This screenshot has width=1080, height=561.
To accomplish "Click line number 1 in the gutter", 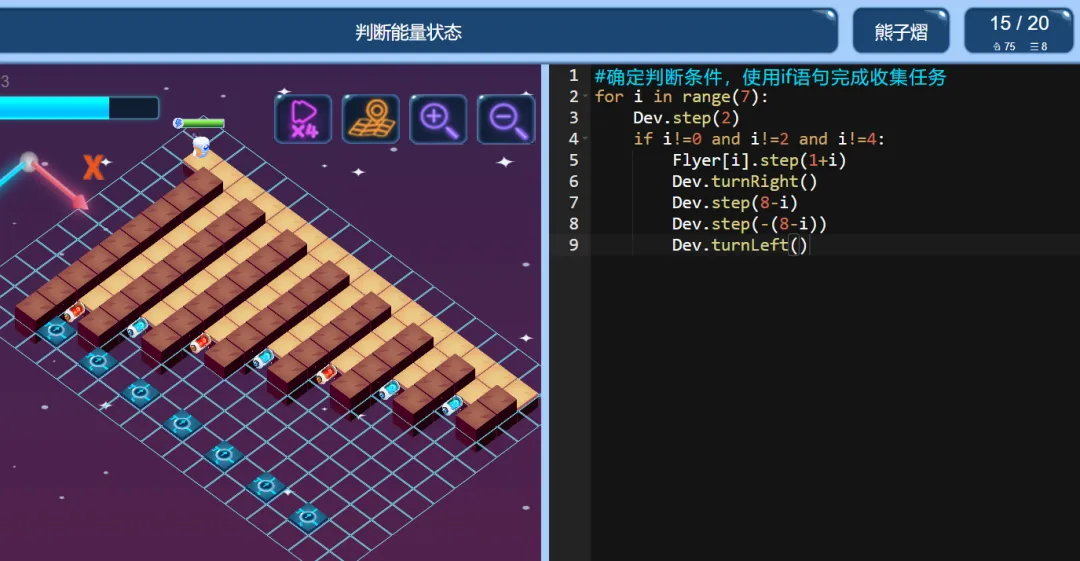I will pos(573,76).
